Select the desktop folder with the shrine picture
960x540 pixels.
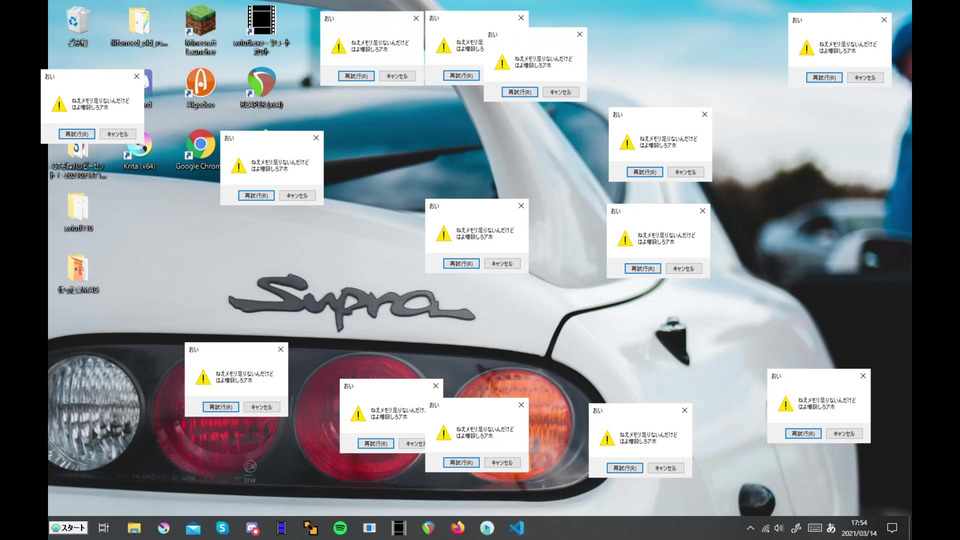click(78, 269)
